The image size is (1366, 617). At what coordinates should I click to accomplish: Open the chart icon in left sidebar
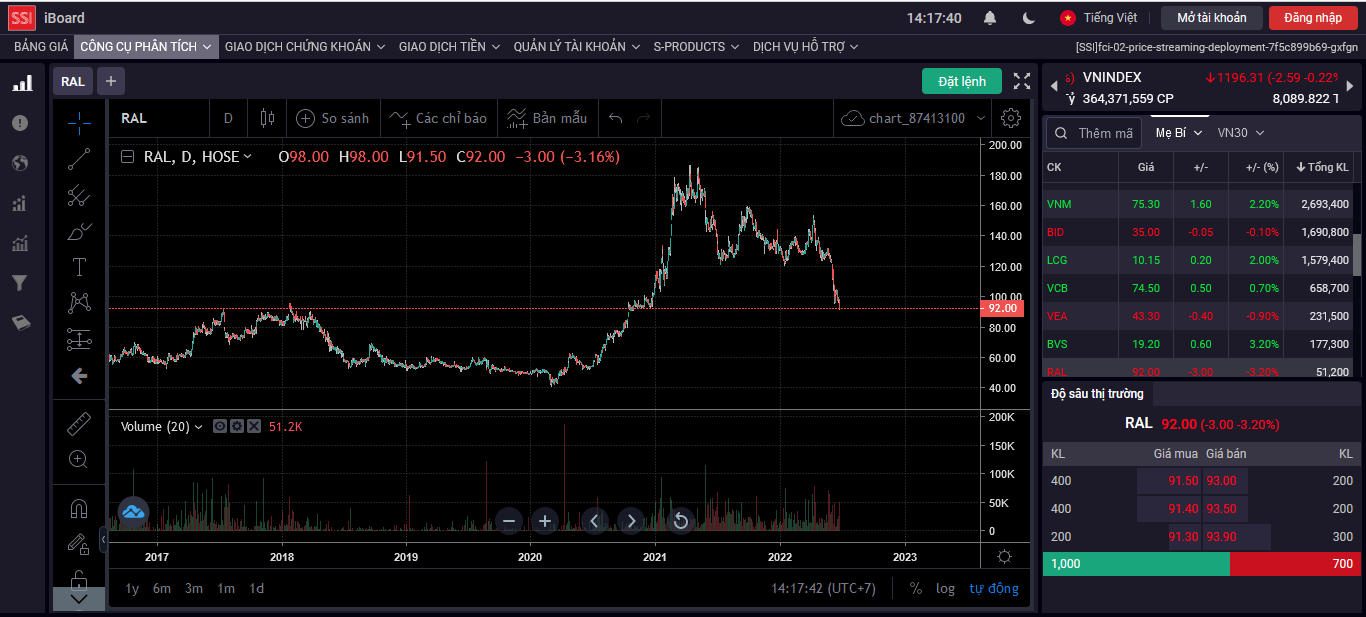(x=20, y=83)
